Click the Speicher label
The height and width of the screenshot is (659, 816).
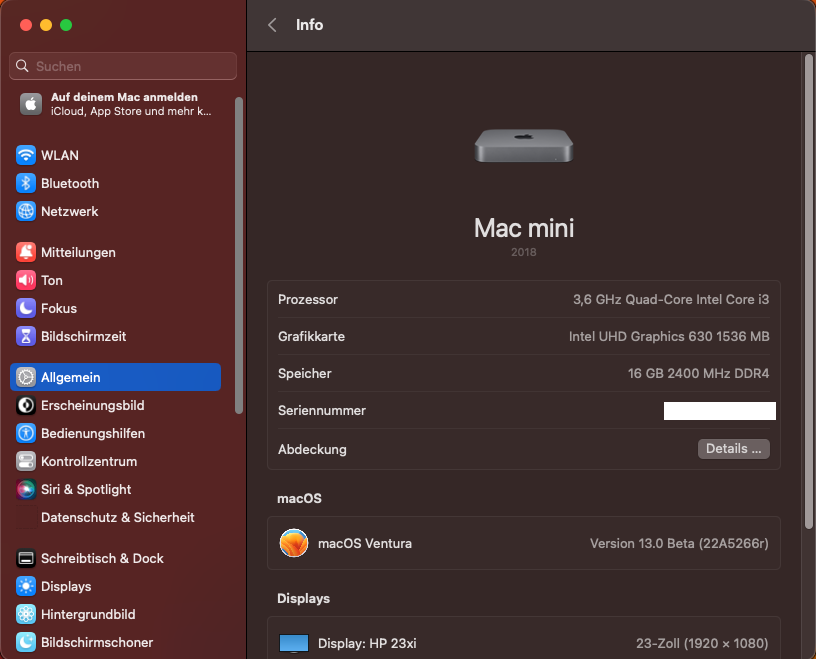click(x=304, y=373)
